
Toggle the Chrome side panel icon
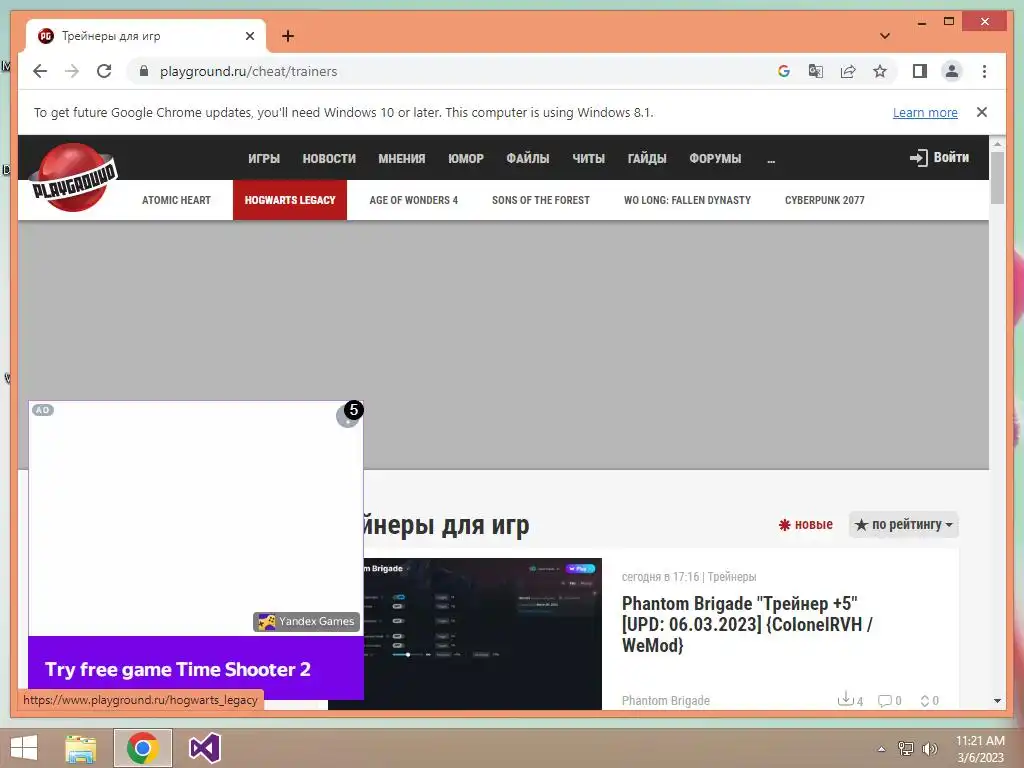tap(920, 71)
